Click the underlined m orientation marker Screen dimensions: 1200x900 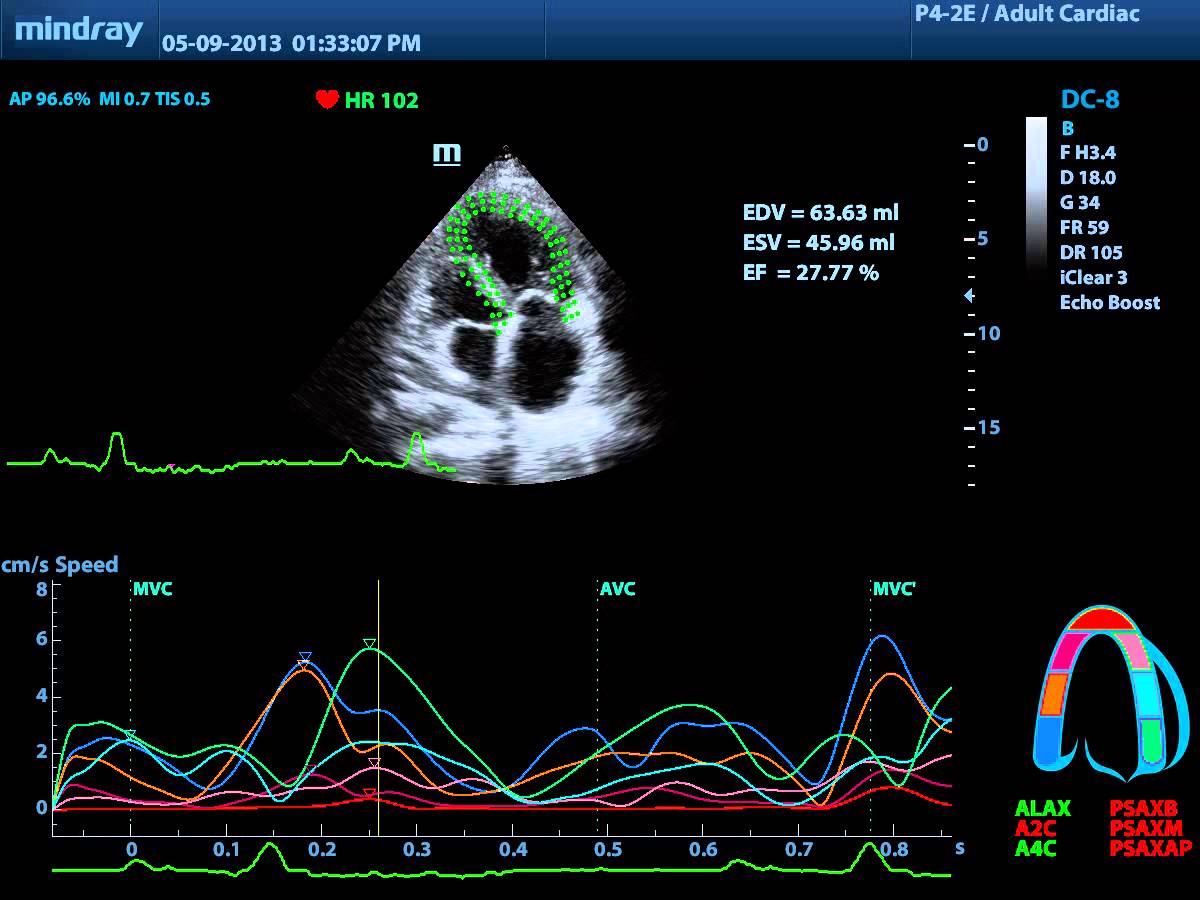[x=446, y=153]
